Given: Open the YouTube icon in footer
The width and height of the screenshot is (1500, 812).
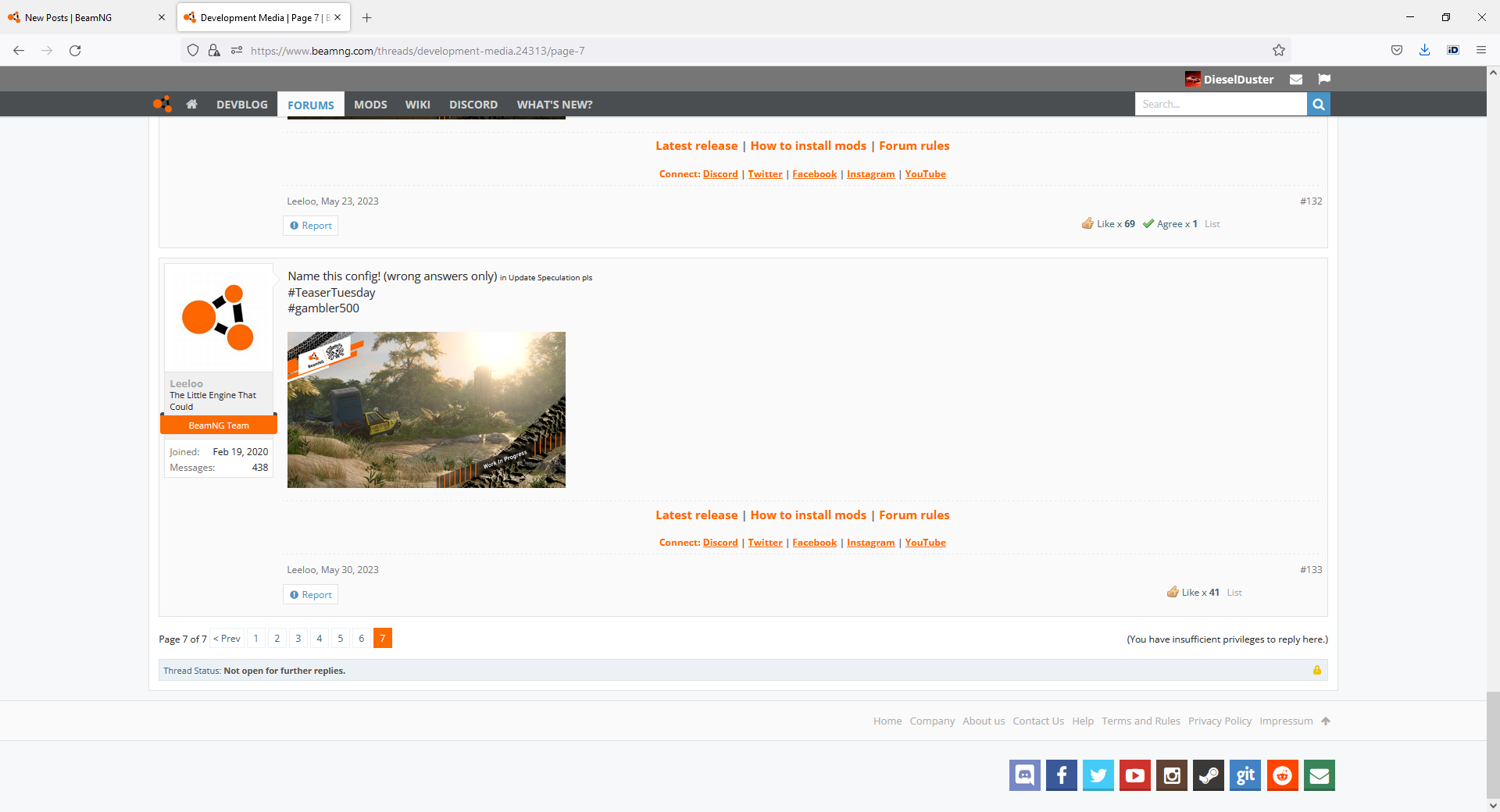Looking at the screenshot, I should 1134,775.
